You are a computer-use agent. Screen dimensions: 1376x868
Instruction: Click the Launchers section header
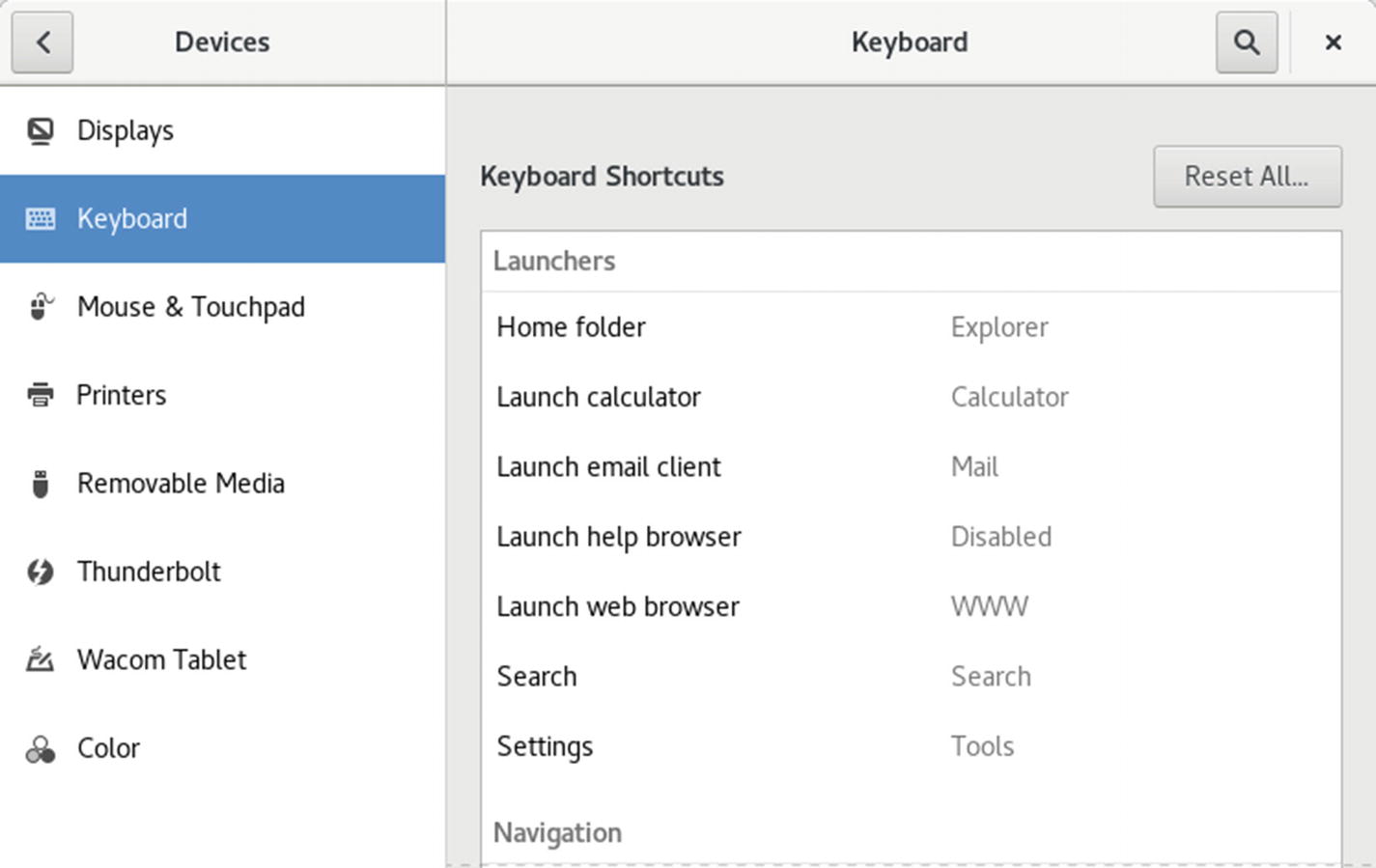(x=554, y=261)
